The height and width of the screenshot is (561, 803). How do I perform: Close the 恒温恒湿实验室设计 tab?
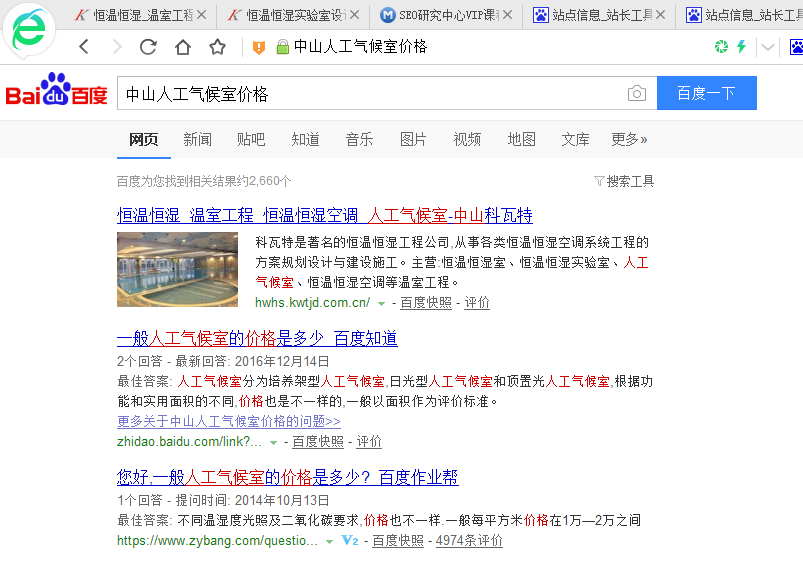[354, 15]
